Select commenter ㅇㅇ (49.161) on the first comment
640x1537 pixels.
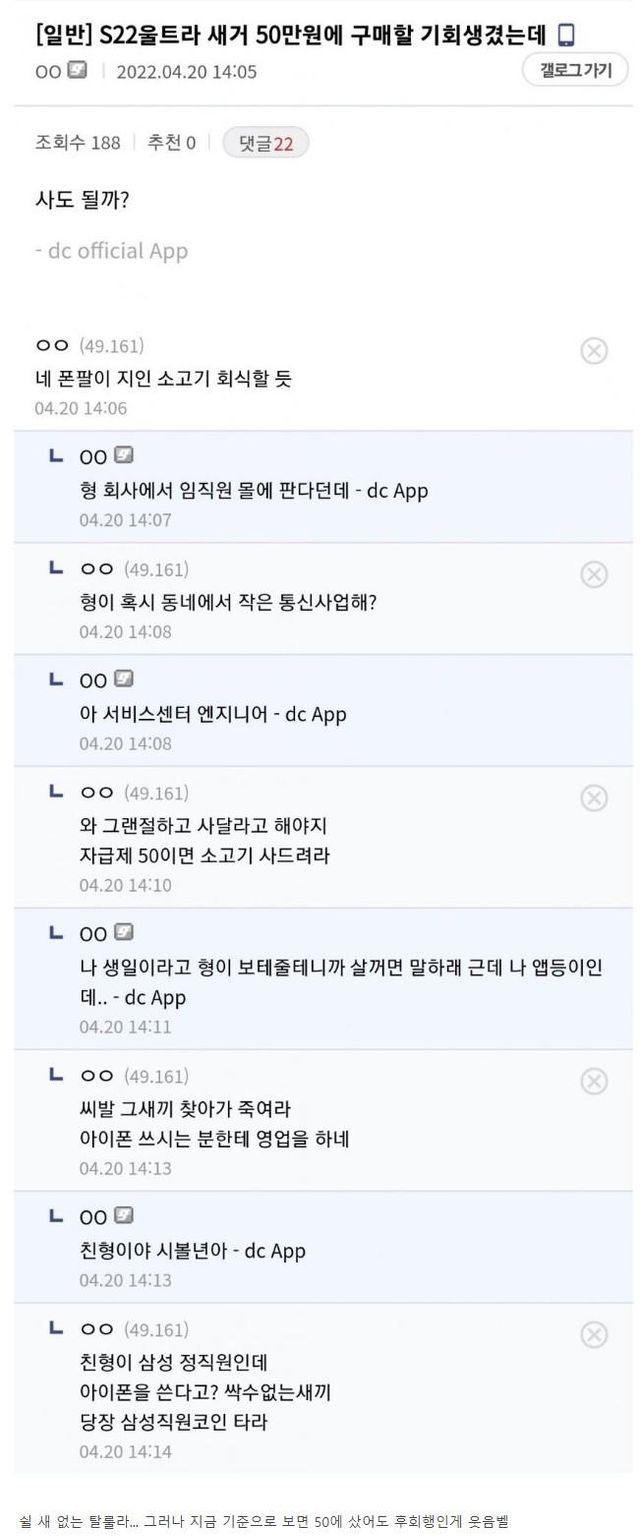point(89,346)
